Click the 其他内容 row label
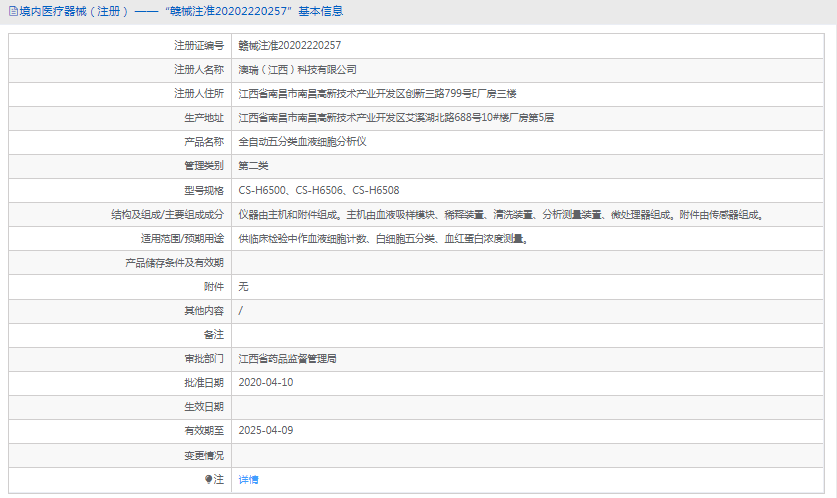 204,311
